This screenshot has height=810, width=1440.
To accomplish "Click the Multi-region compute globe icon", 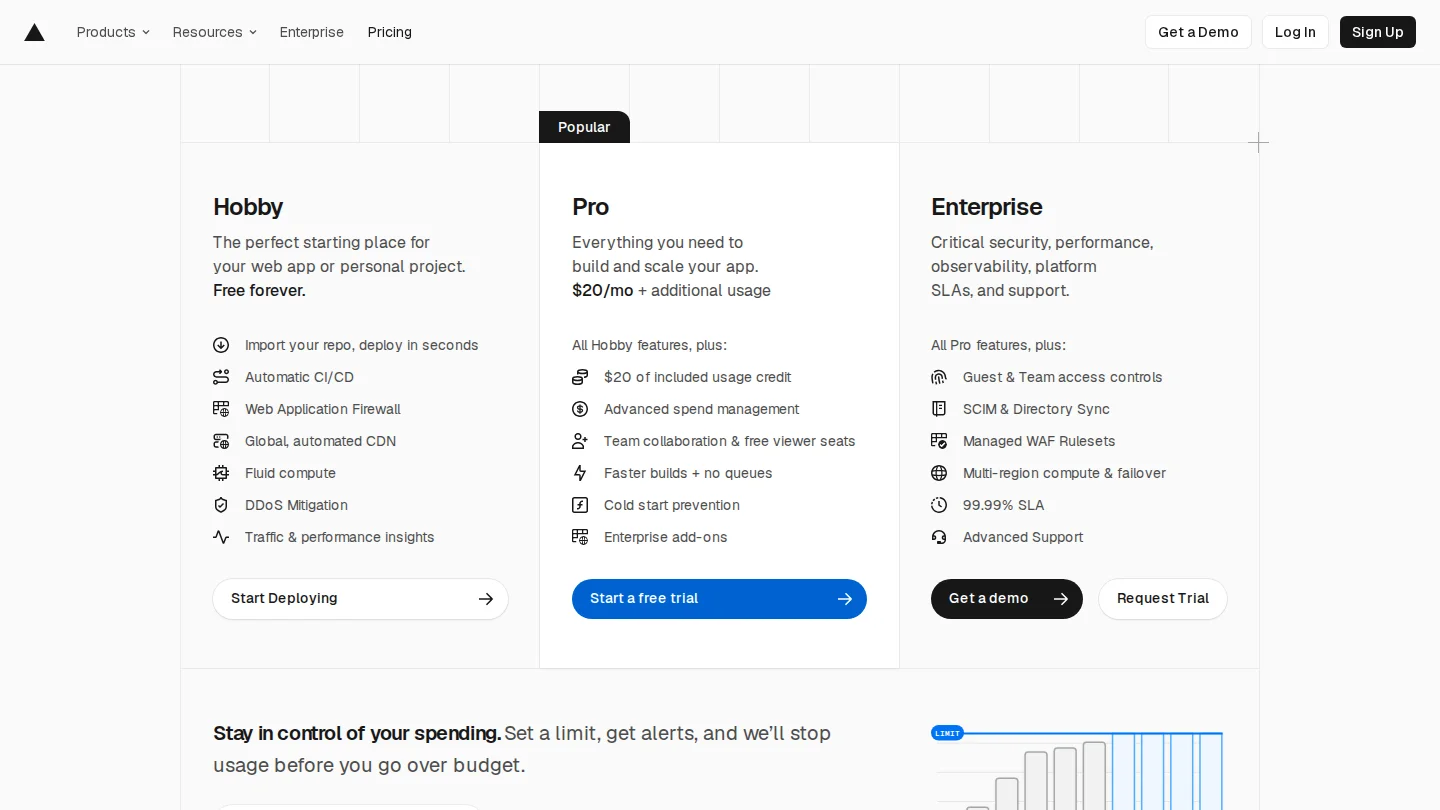I will point(939,473).
